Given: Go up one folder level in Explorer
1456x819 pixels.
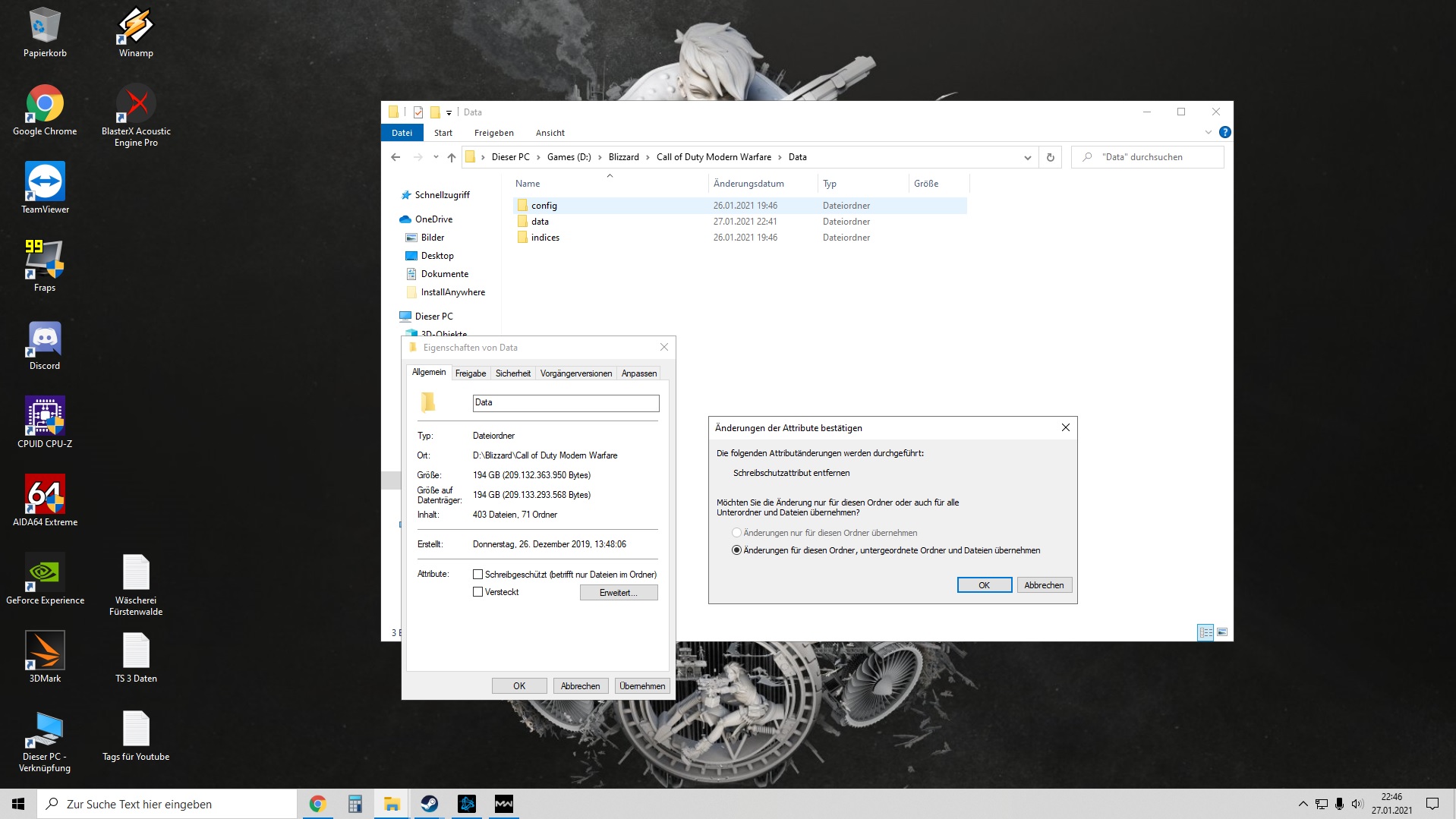Looking at the screenshot, I should (452, 157).
